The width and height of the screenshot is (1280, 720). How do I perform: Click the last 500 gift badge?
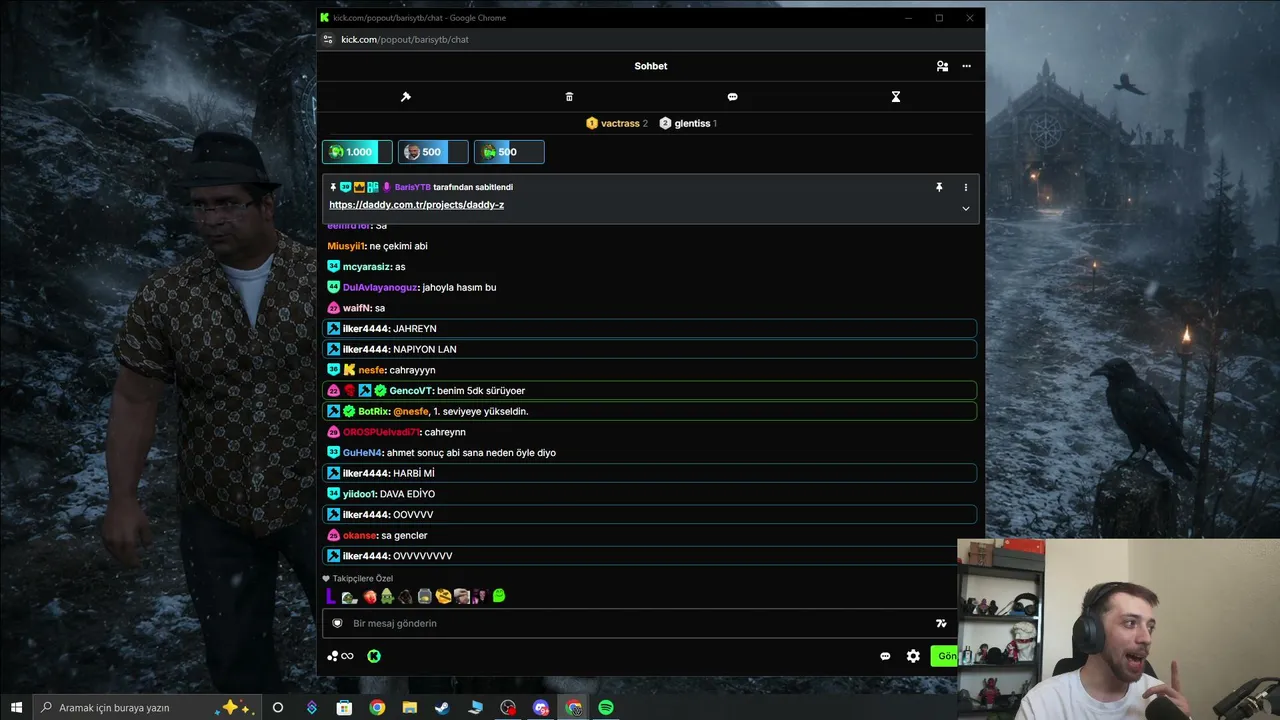point(509,152)
